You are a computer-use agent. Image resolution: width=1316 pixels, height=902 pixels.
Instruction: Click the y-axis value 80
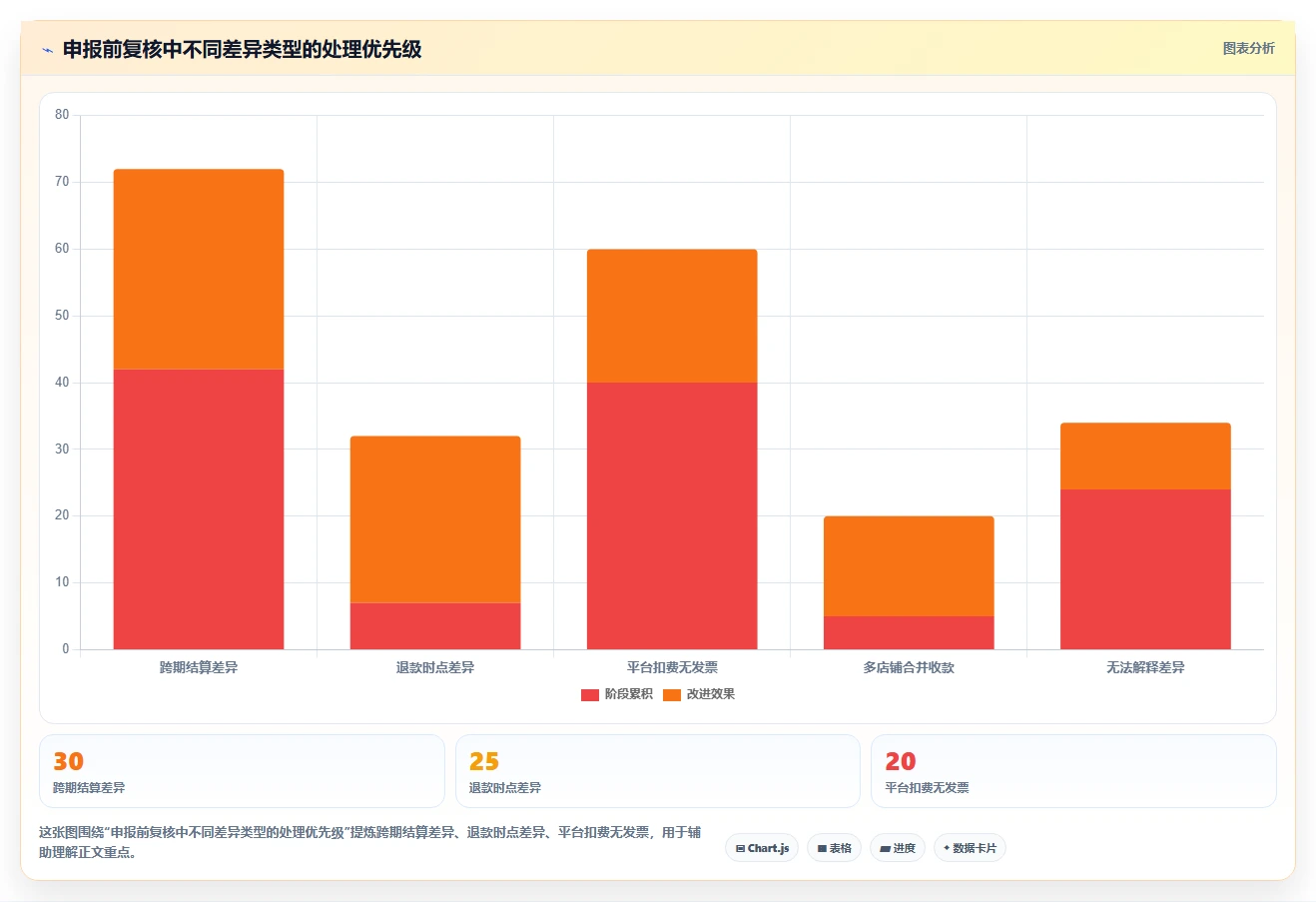point(62,115)
